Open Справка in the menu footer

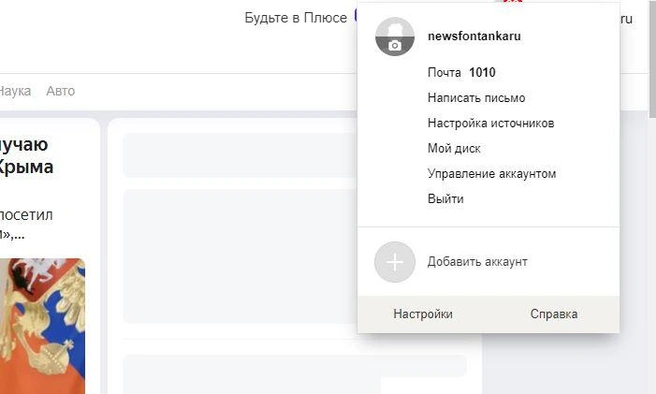click(x=554, y=314)
